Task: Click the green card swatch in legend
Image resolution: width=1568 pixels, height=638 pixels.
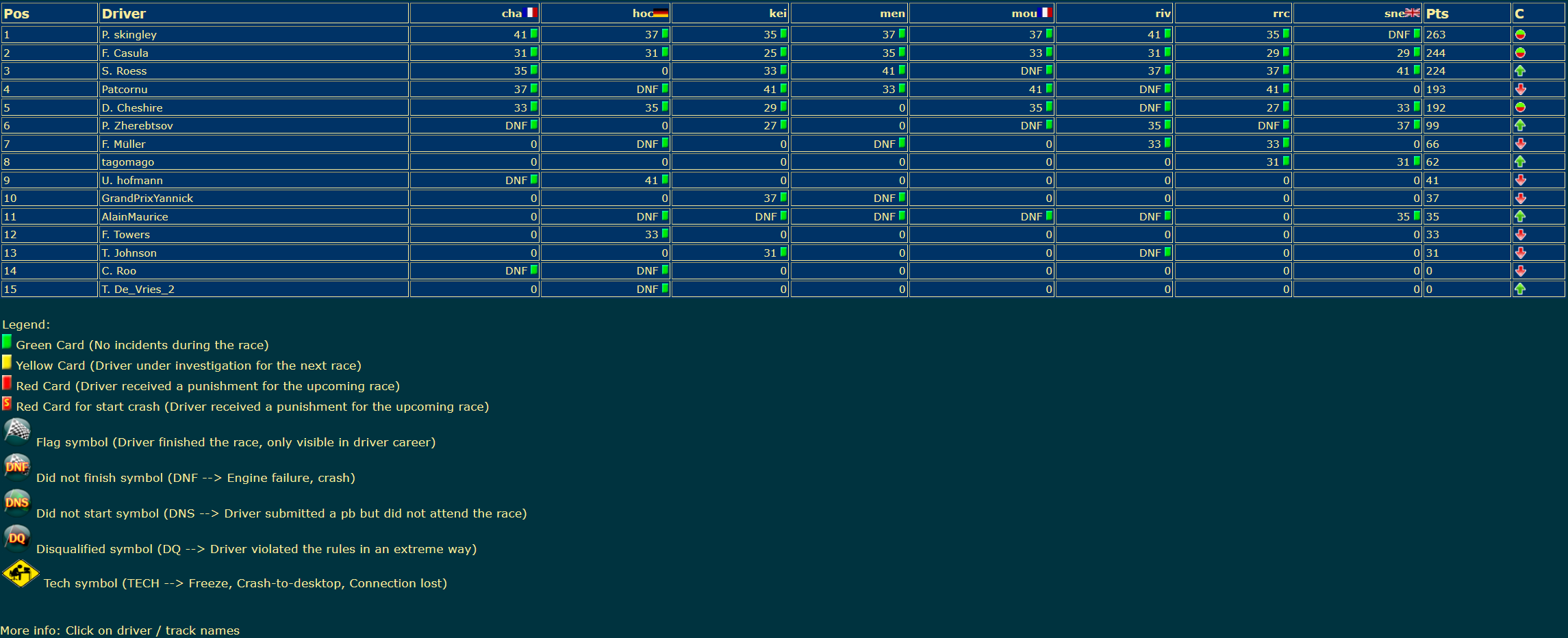Action: (x=7, y=342)
